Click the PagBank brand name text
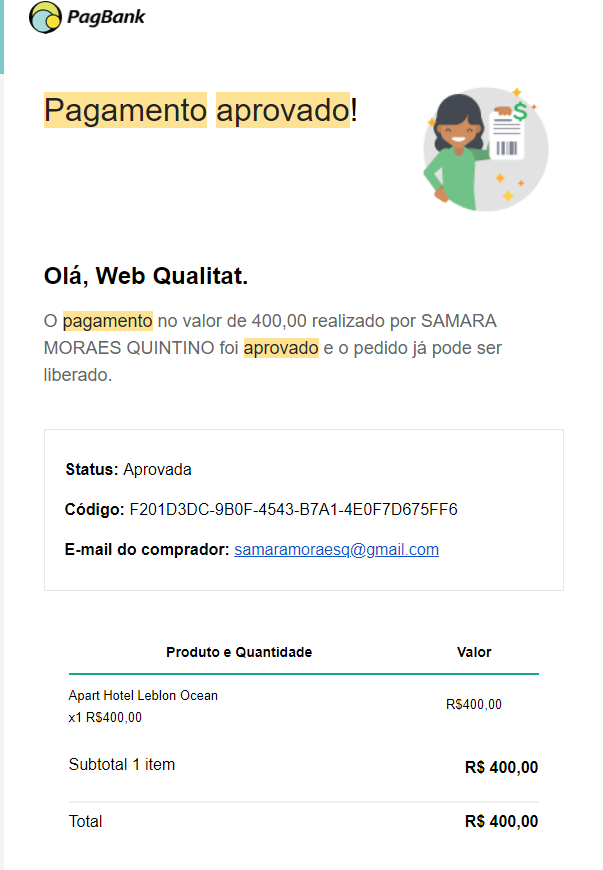Screen dimensions: 603x870 (106, 17)
